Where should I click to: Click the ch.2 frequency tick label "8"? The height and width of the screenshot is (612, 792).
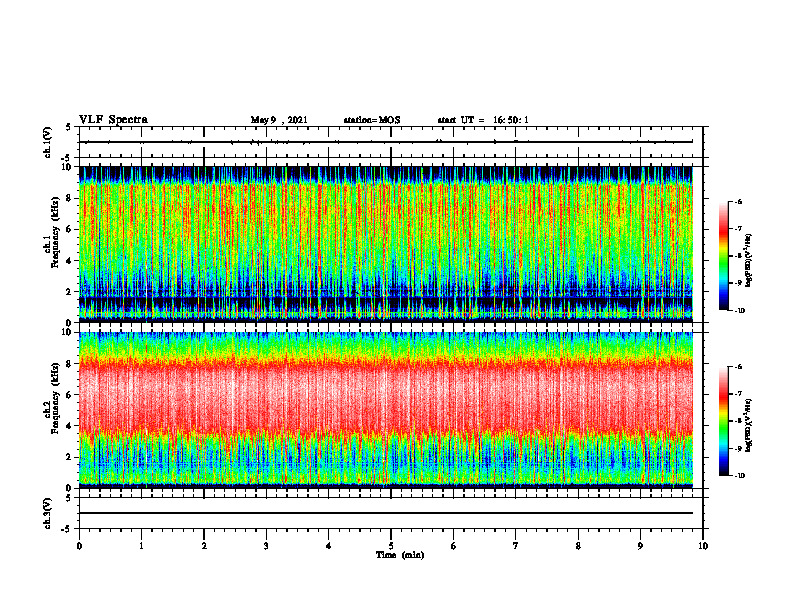click(x=70, y=364)
